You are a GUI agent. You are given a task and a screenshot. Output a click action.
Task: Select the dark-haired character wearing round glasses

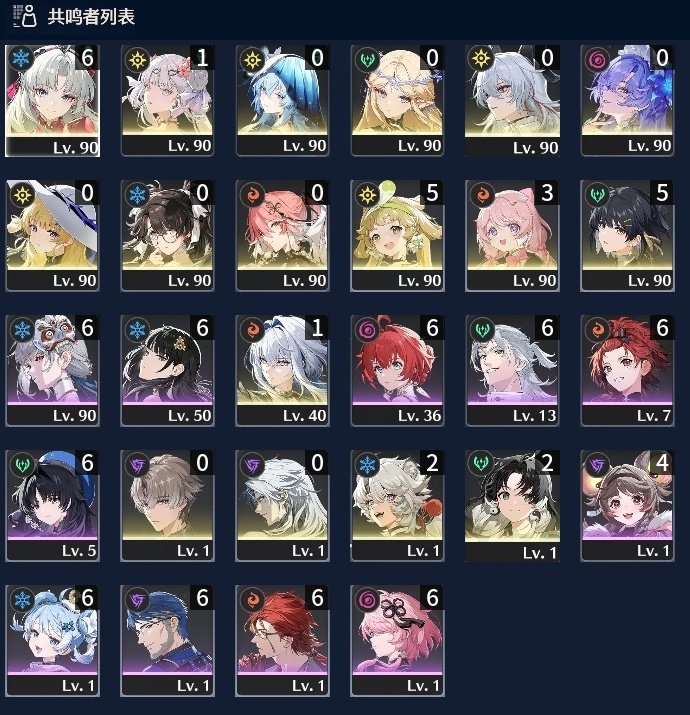point(167,236)
